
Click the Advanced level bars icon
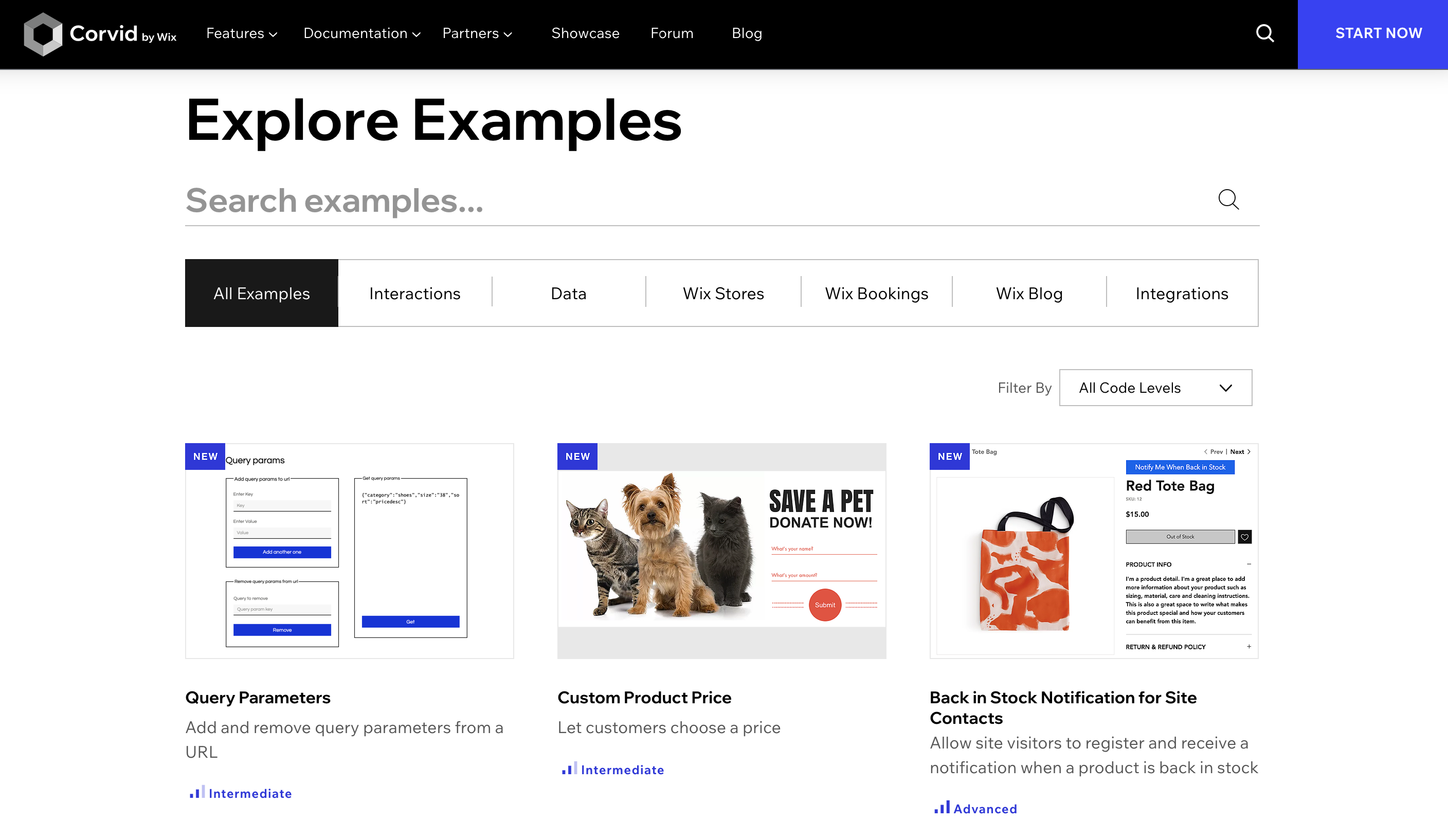[942, 808]
